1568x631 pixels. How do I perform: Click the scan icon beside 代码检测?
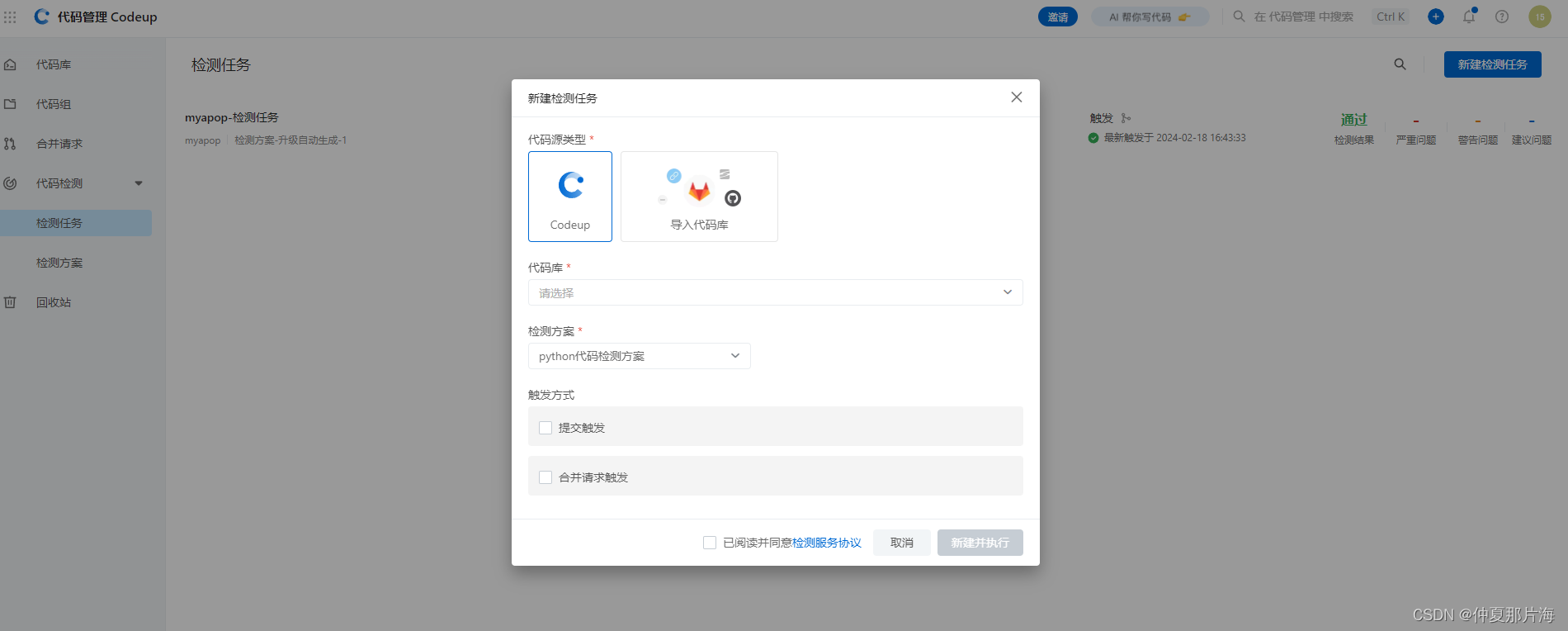click(10, 183)
